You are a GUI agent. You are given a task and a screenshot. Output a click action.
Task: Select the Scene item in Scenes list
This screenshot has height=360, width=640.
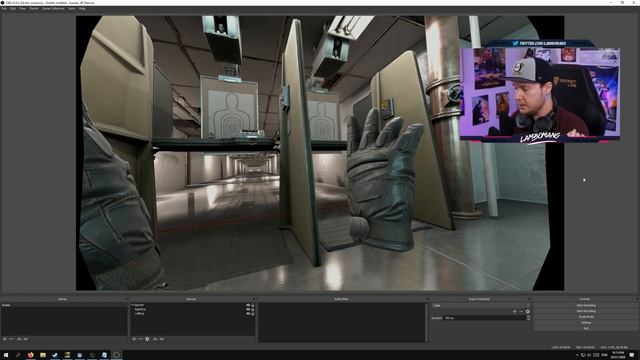coord(64,305)
